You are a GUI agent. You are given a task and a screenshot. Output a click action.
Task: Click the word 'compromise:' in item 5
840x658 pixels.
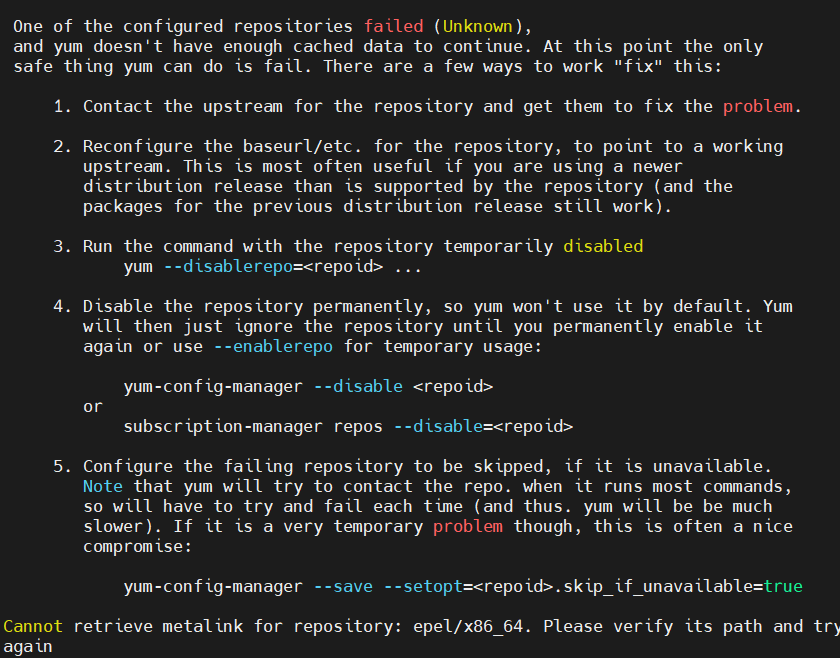(x=137, y=547)
